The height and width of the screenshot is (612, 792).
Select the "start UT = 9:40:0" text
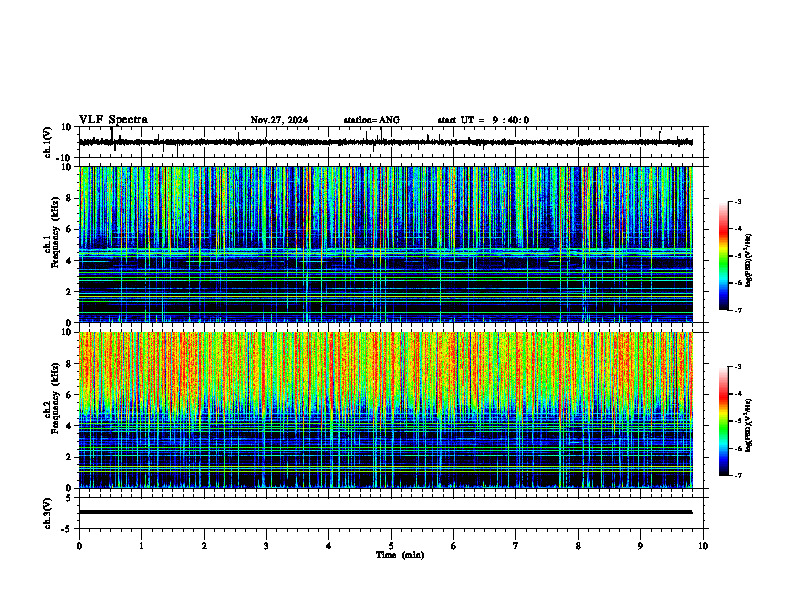[x=483, y=120]
